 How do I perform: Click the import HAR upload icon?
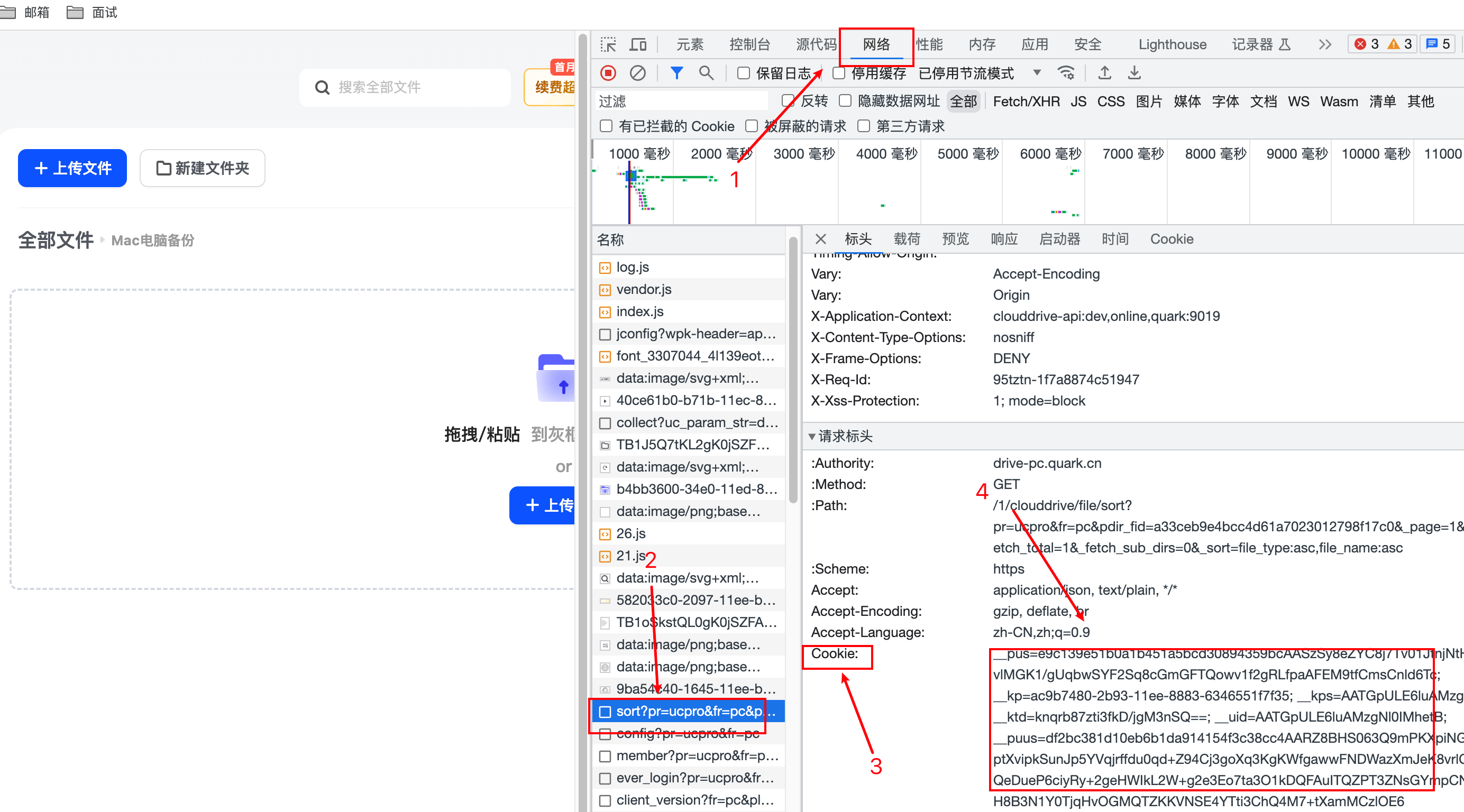coord(1104,73)
